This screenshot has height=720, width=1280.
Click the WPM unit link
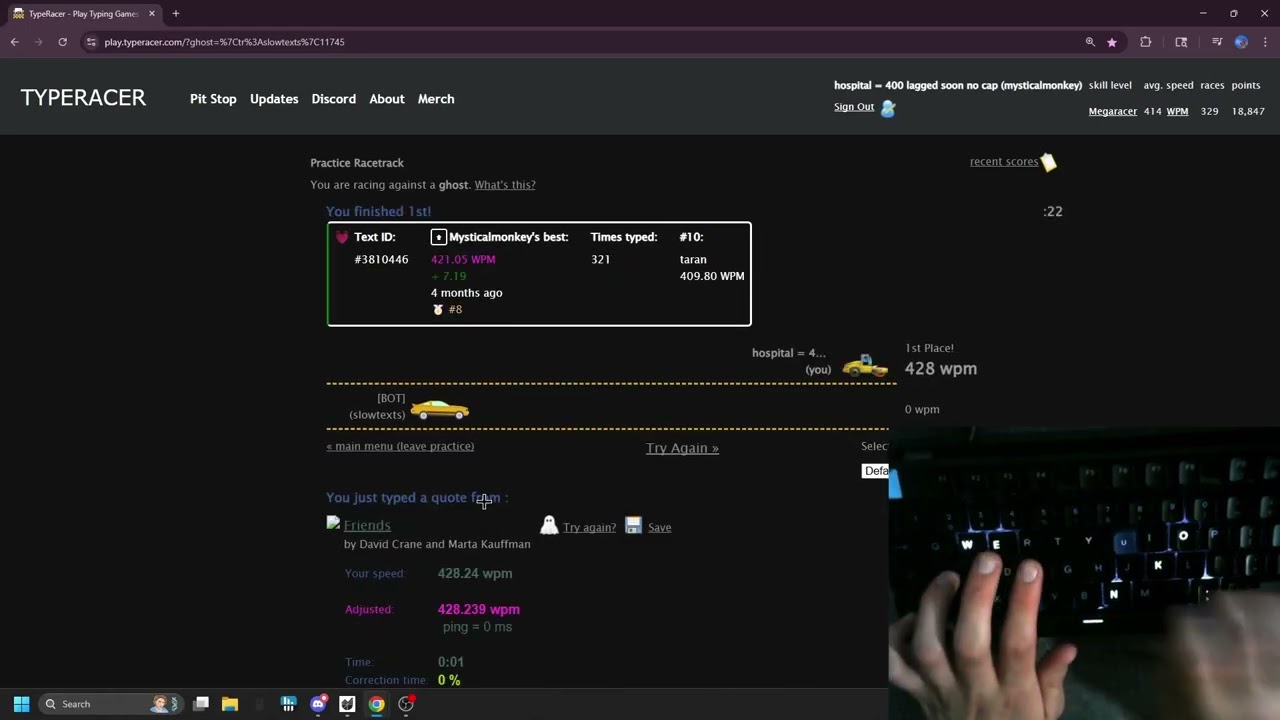pos(1177,111)
